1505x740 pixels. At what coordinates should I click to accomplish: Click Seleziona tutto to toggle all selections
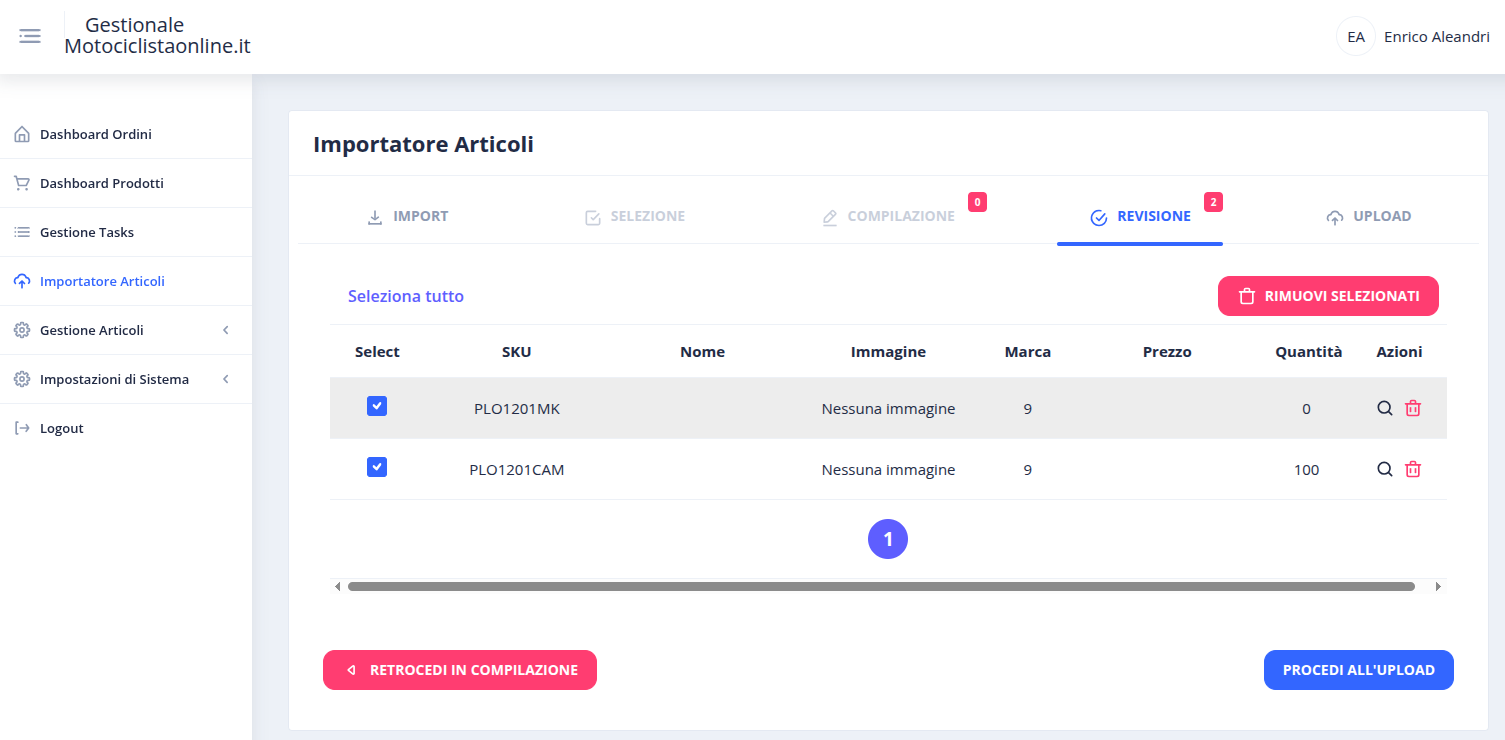point(406,296)
